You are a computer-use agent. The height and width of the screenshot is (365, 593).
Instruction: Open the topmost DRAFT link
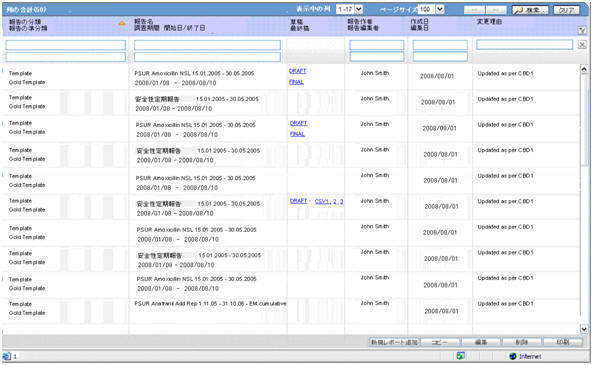[297, 71]
